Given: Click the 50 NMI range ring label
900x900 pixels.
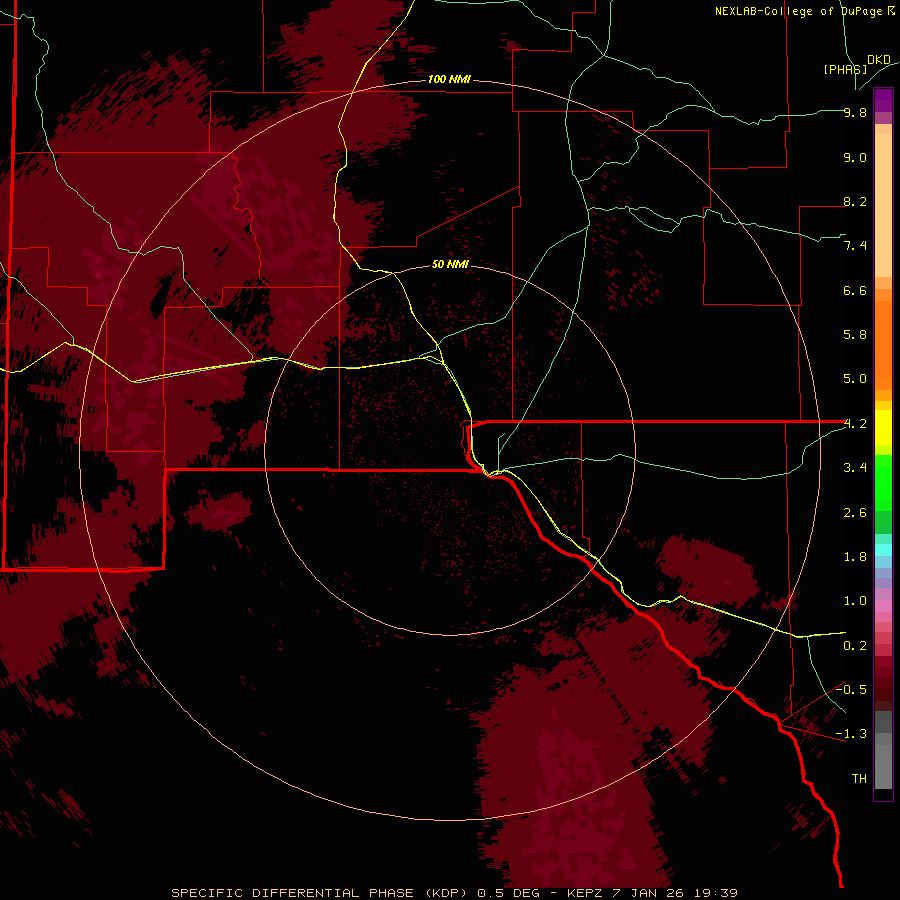Looking at the screenshot, I should point(450,264).
